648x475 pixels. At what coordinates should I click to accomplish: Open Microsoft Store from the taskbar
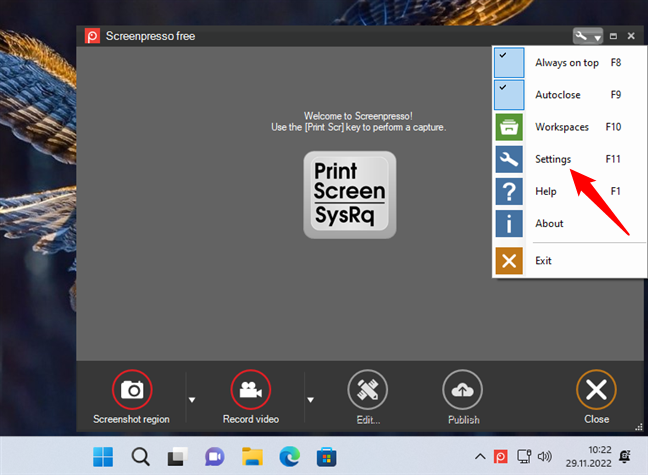(326, 457)
